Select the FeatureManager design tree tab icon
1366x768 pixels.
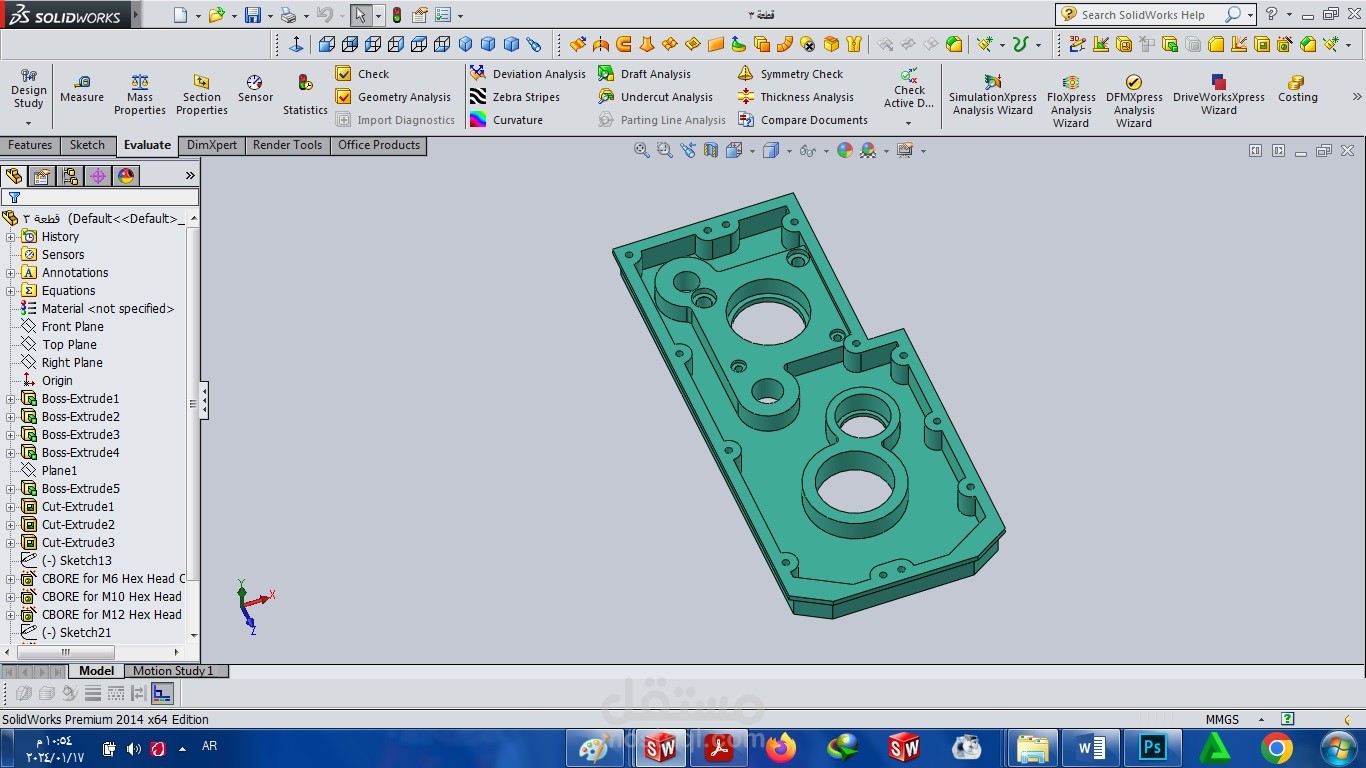click(14, 176)
